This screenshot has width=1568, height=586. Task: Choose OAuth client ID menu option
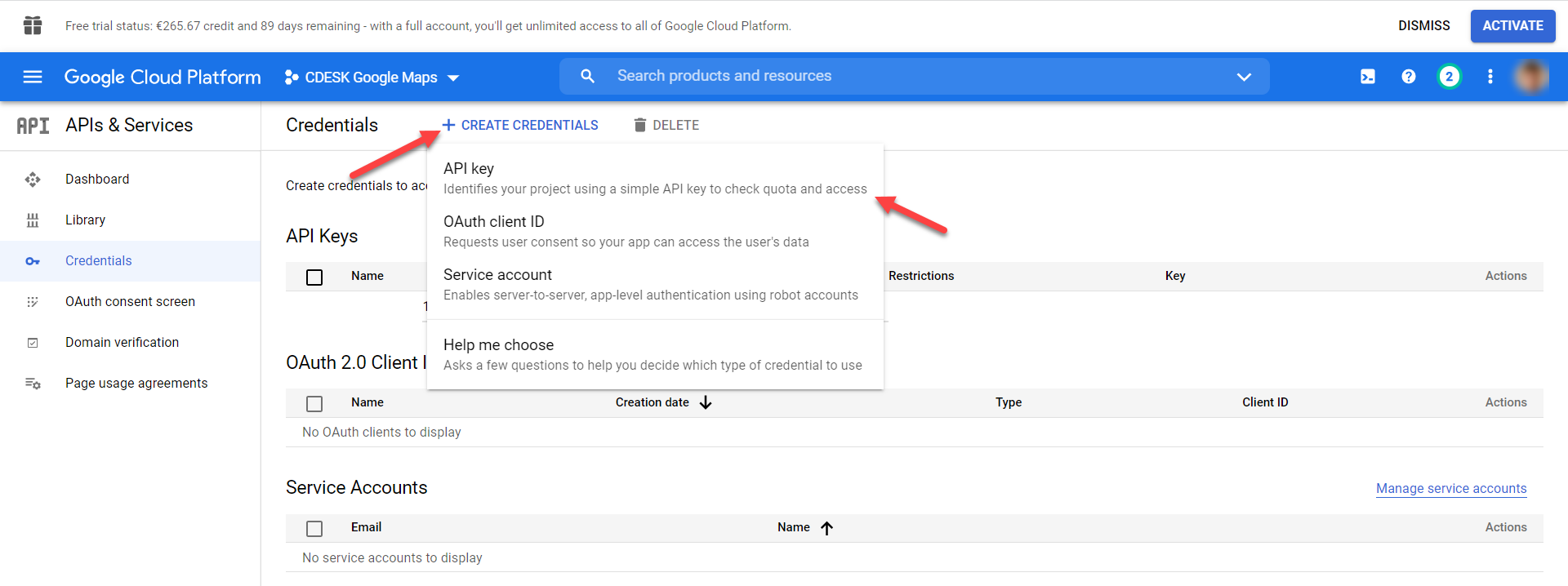655,231
